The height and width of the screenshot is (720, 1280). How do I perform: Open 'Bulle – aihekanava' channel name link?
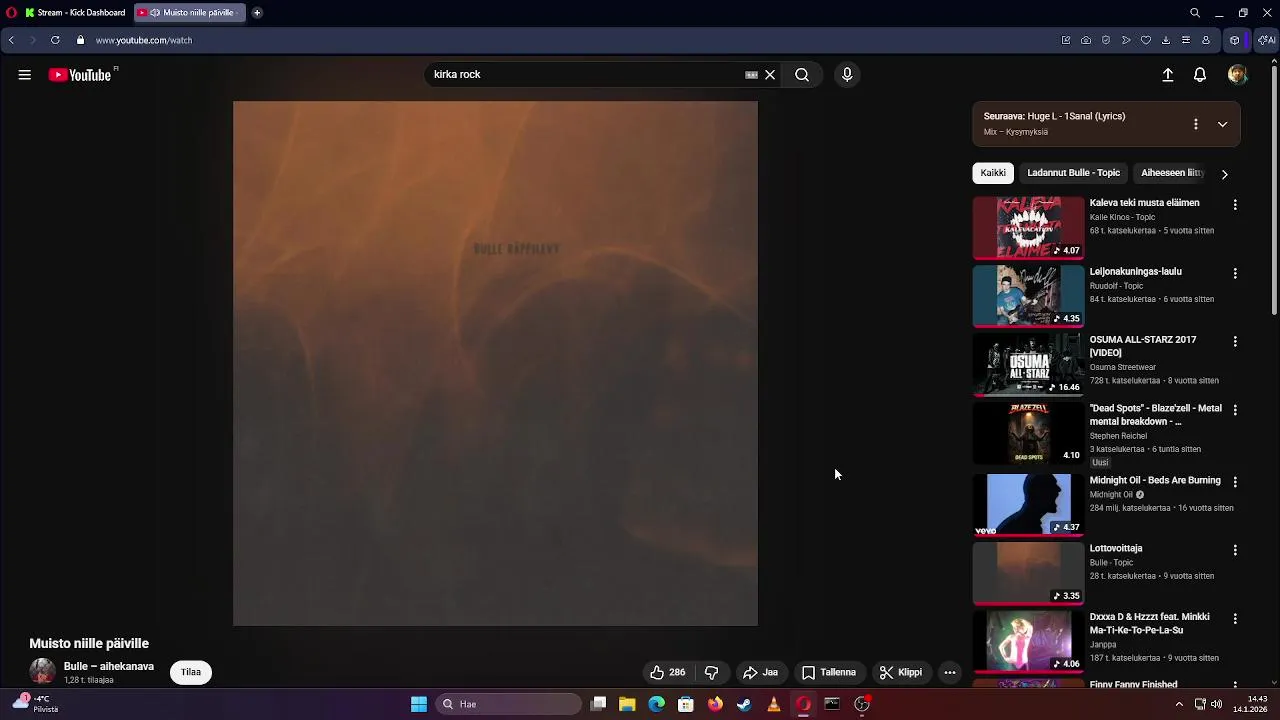pyautogui.click(x=109, y=666)
